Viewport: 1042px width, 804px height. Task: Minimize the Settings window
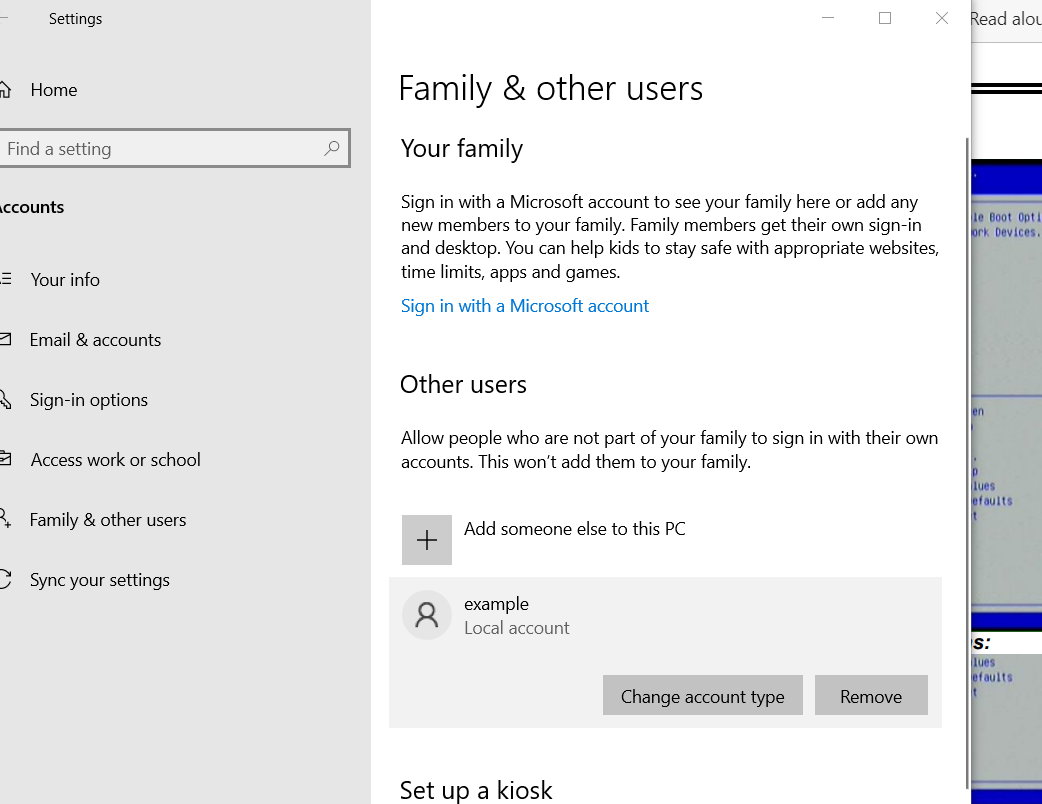click(x=828, y=19)
